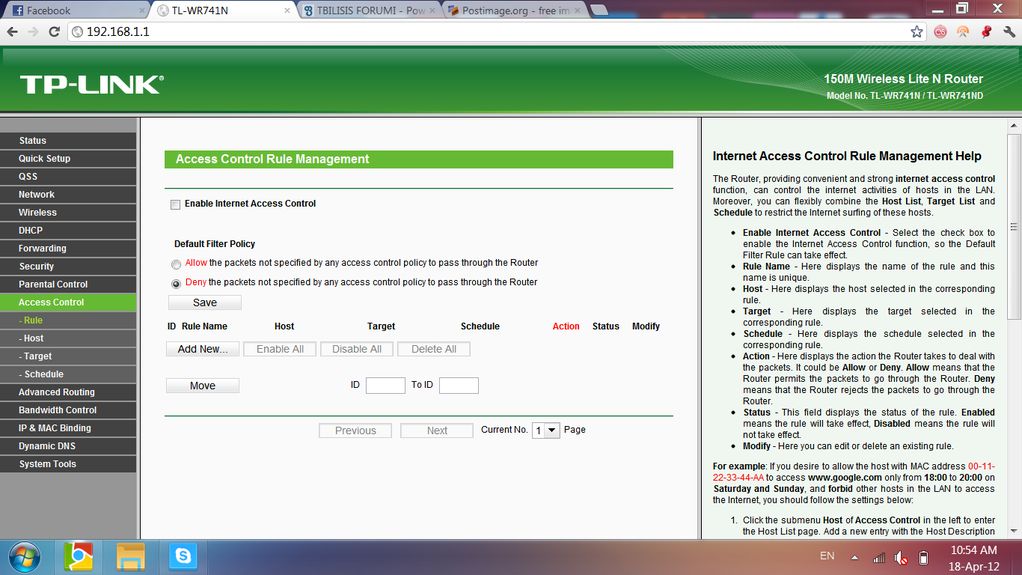Open the Parental Control menu
This screenshot has height=575, width=1022.
coord(68,284)
